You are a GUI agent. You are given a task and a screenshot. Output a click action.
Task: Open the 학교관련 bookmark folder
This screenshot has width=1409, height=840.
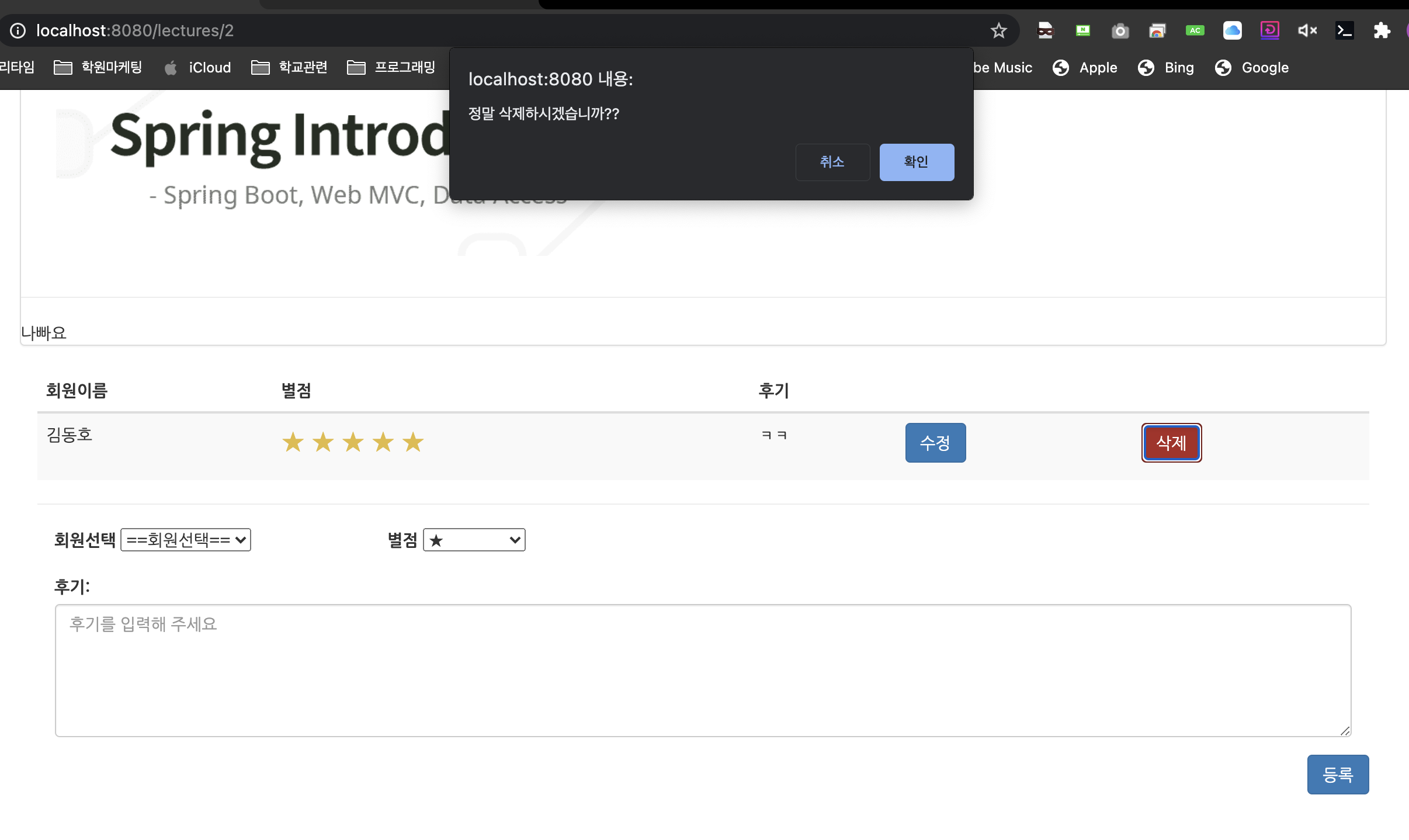(x=289, y=68)
